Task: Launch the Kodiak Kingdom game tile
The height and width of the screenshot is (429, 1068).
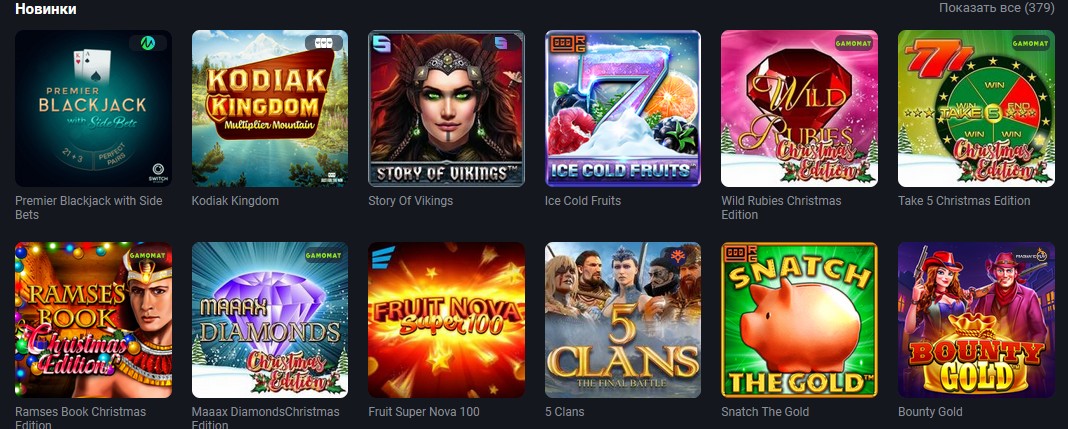Action: (270, 108)
